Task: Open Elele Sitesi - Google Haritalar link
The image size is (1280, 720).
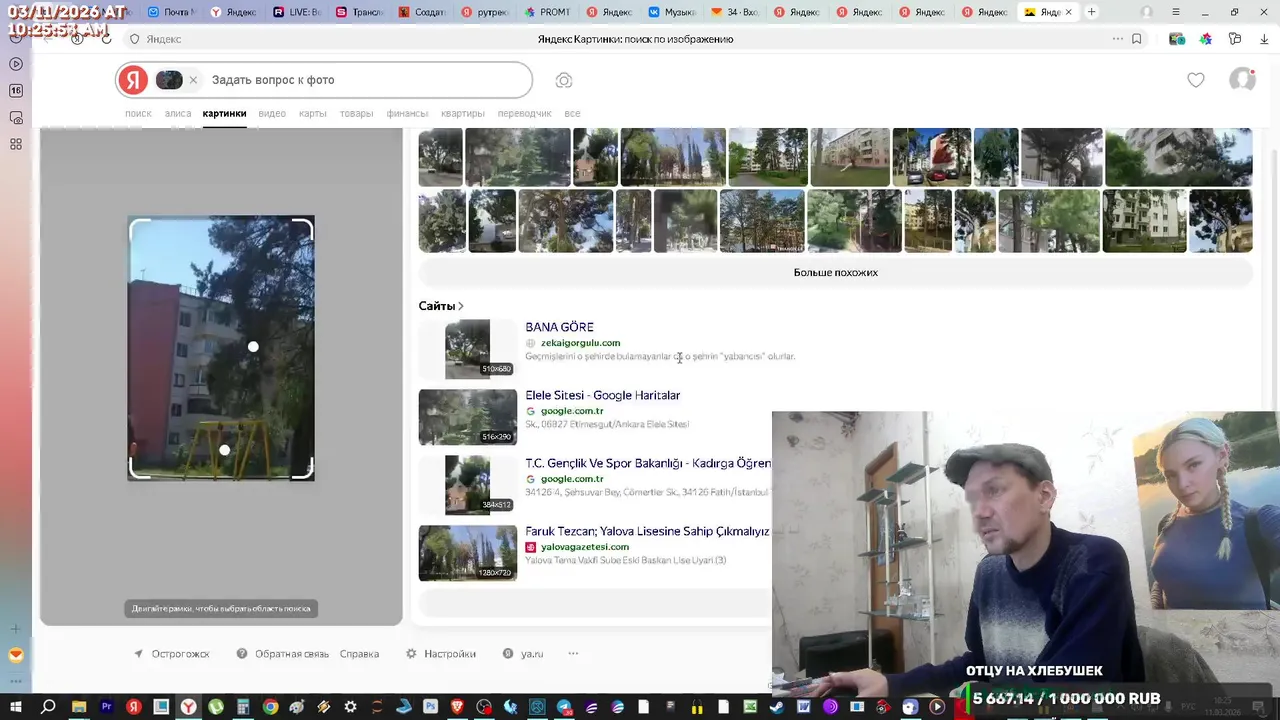Action: click(602, 395)
